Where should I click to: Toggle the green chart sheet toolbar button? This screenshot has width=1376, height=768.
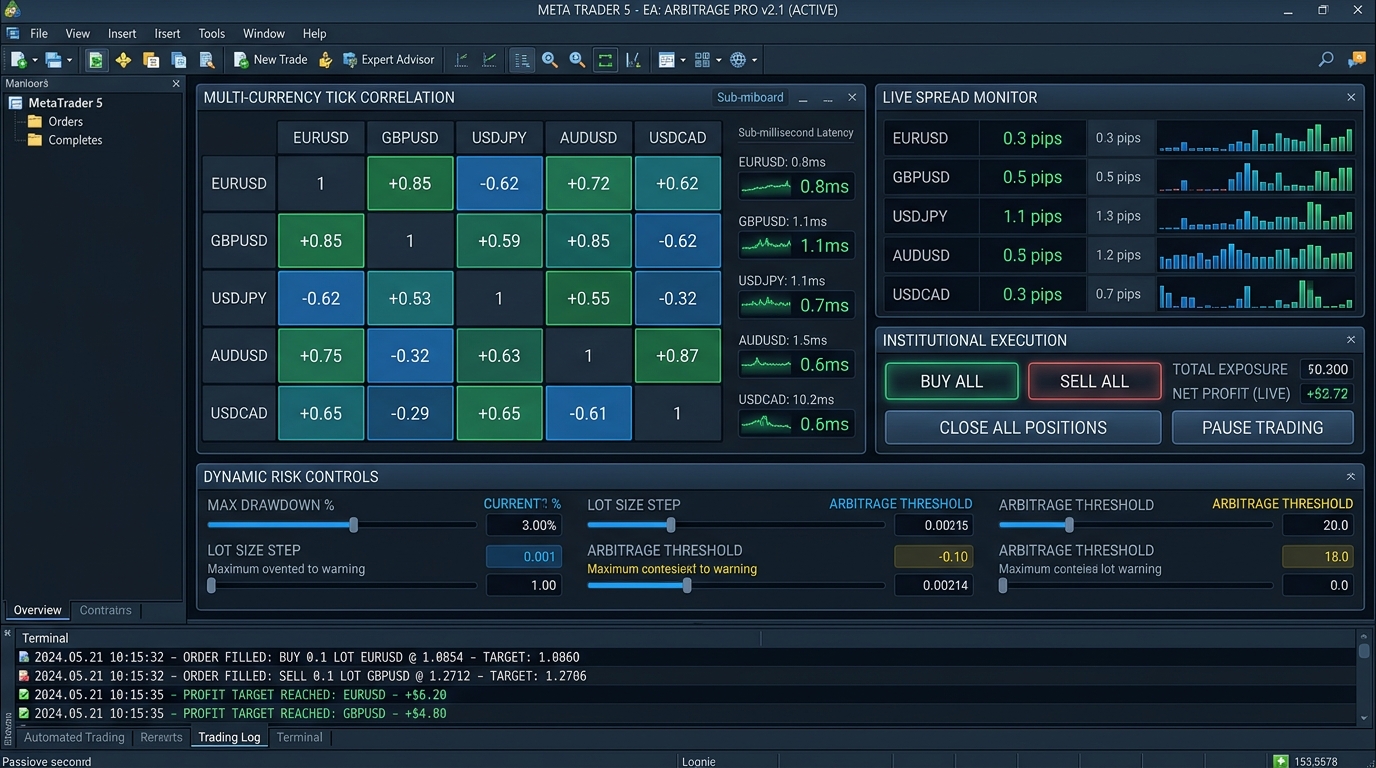95,60
